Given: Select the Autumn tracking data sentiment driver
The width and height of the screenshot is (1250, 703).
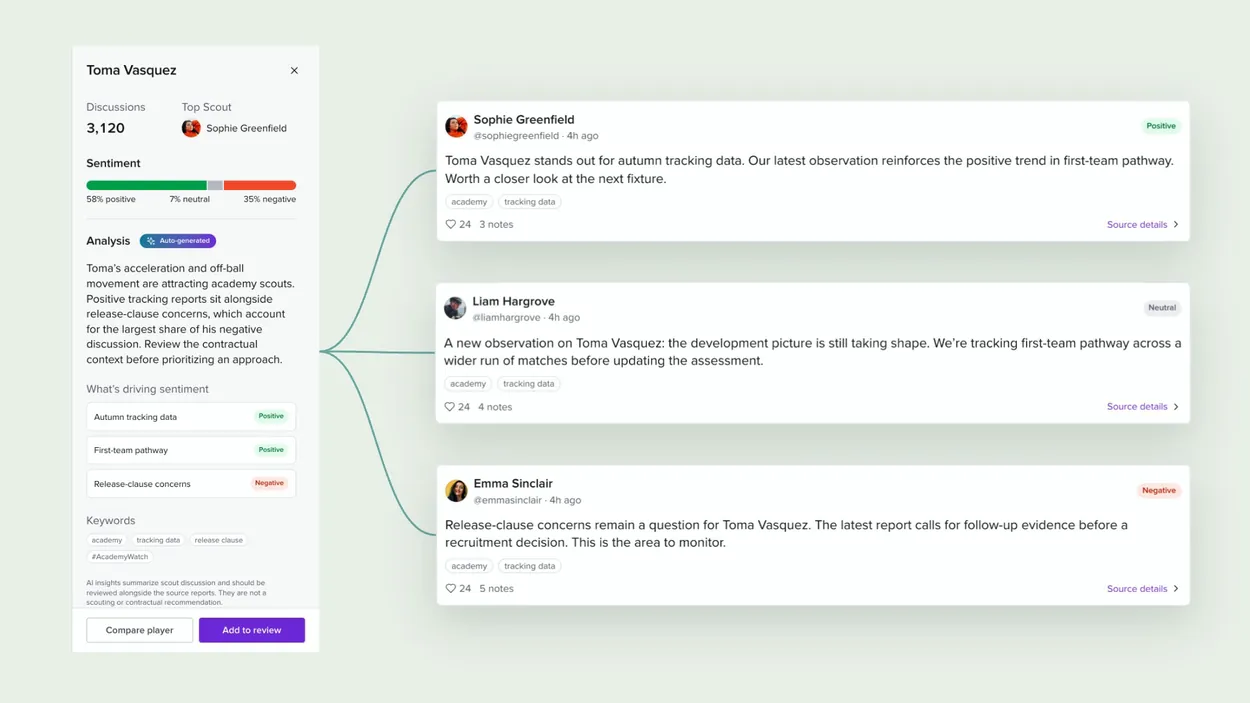Looking at the screenshot, I should coord(191,417).
